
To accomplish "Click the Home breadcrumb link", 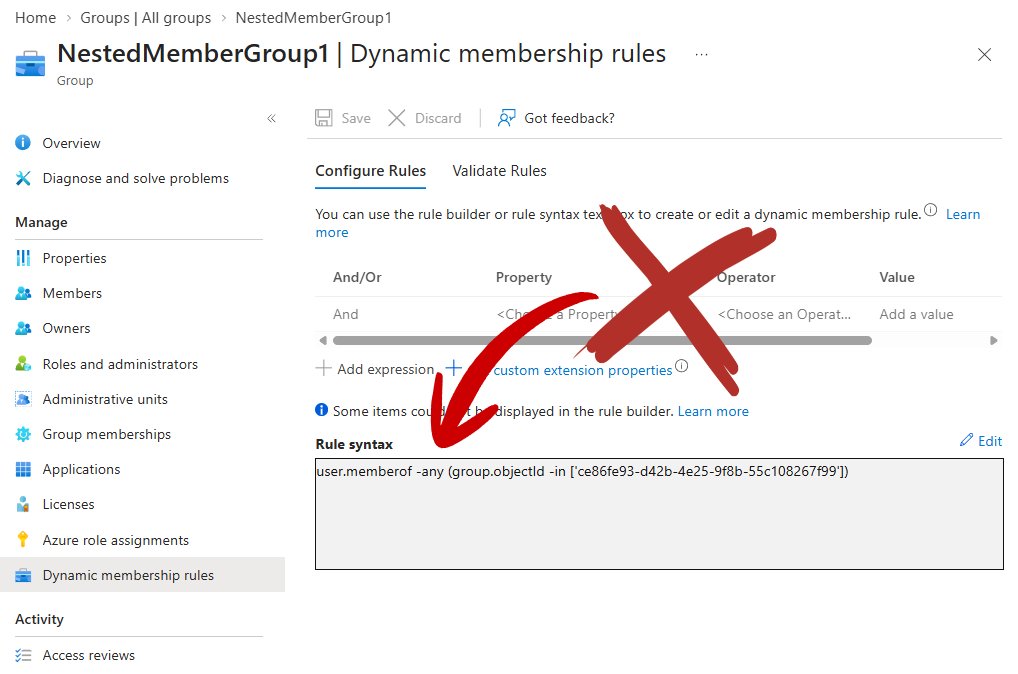I will [35, 18].
